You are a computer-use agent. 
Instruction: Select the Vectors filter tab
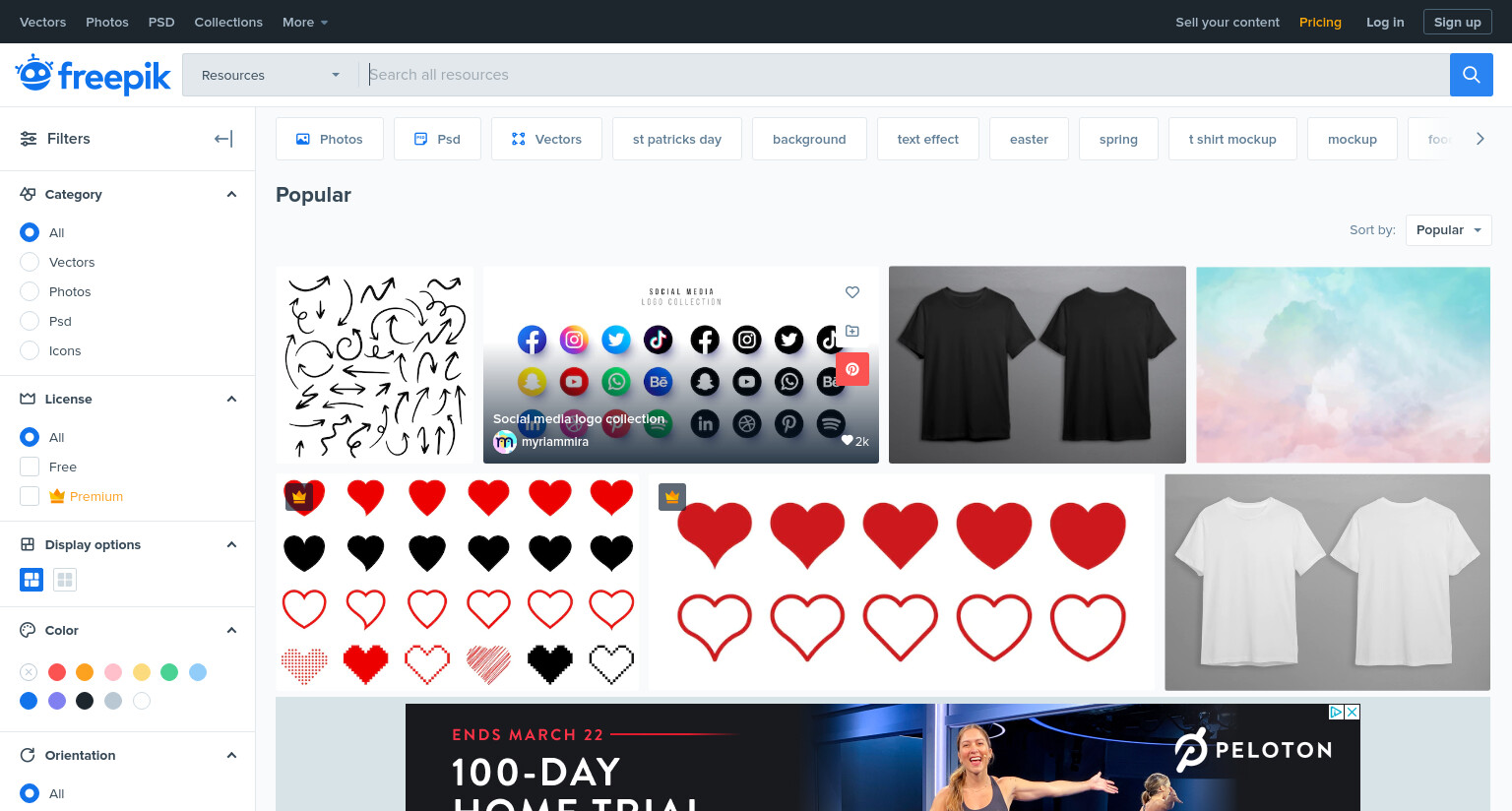click(546, 139)
